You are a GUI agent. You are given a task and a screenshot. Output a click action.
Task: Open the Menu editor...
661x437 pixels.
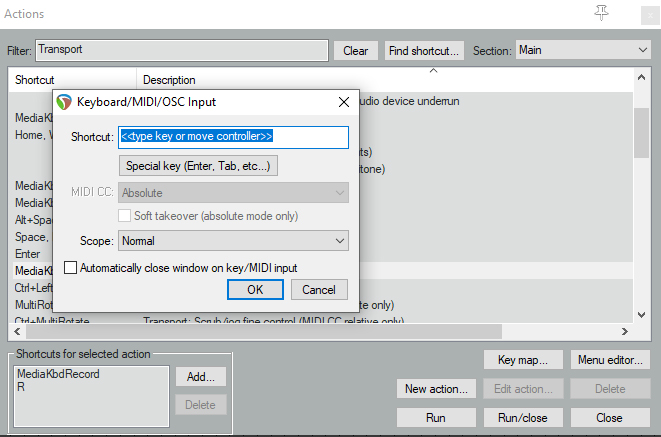[610, 360]
